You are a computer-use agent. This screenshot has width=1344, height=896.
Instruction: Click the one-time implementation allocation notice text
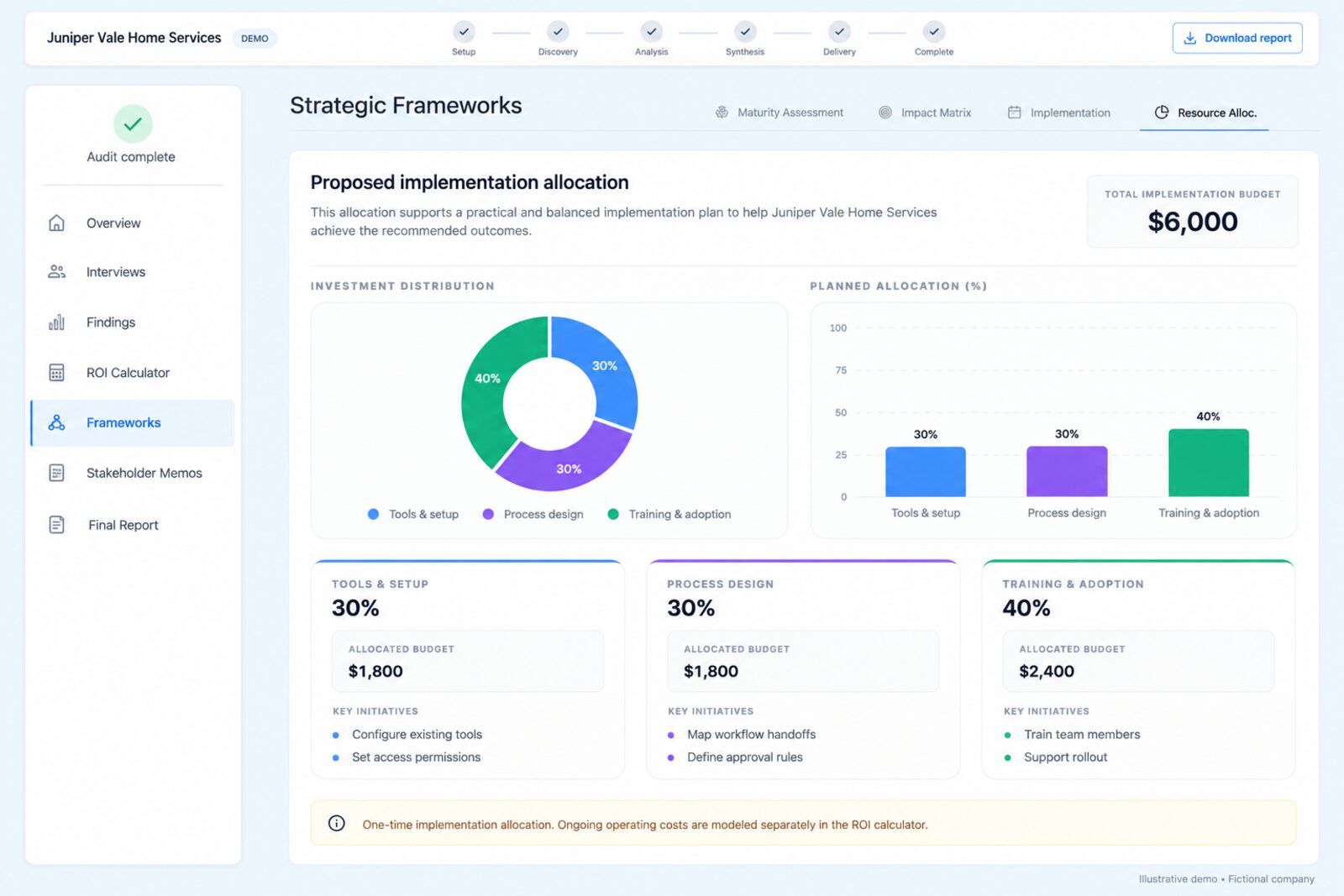point(644,825)
